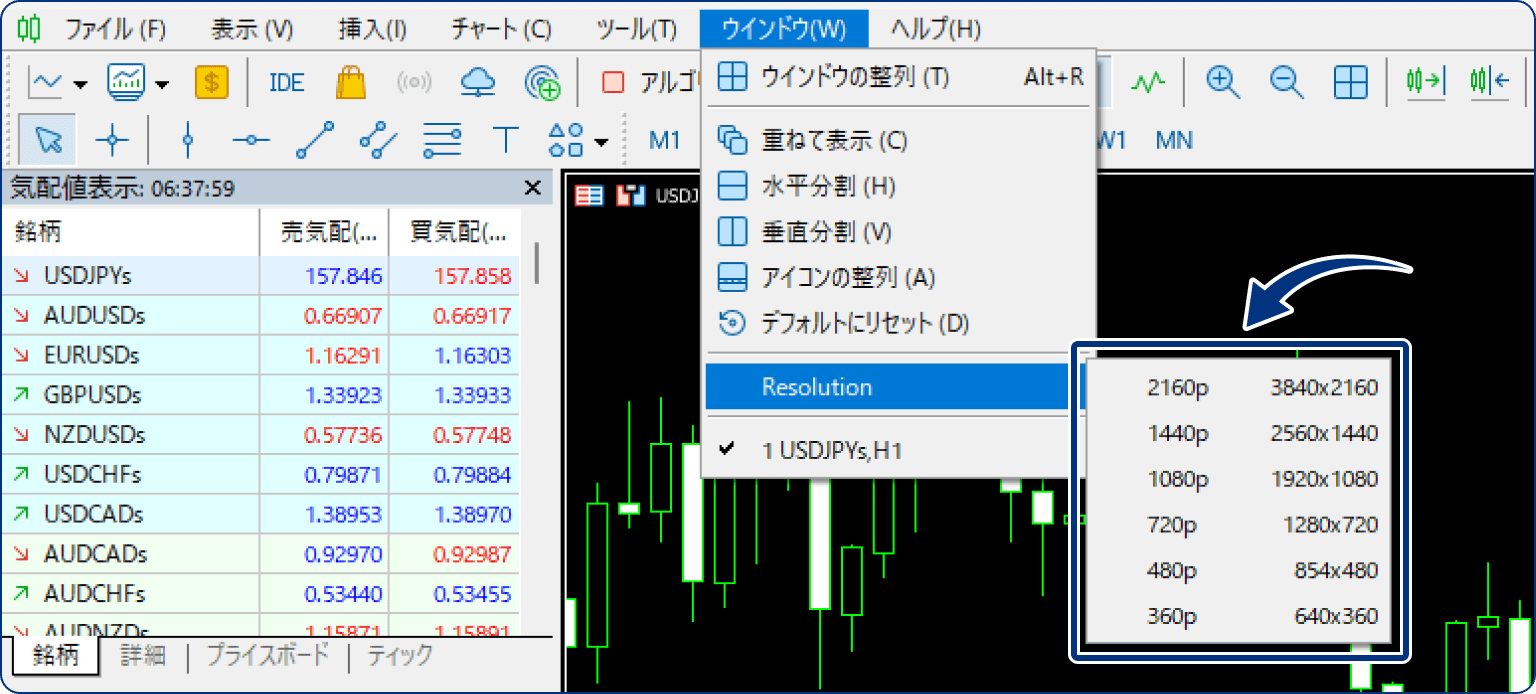Viewport: 1536px width, 694px height.
Task: Open the line chart type dropdown arrow
Action: (81, 83)
